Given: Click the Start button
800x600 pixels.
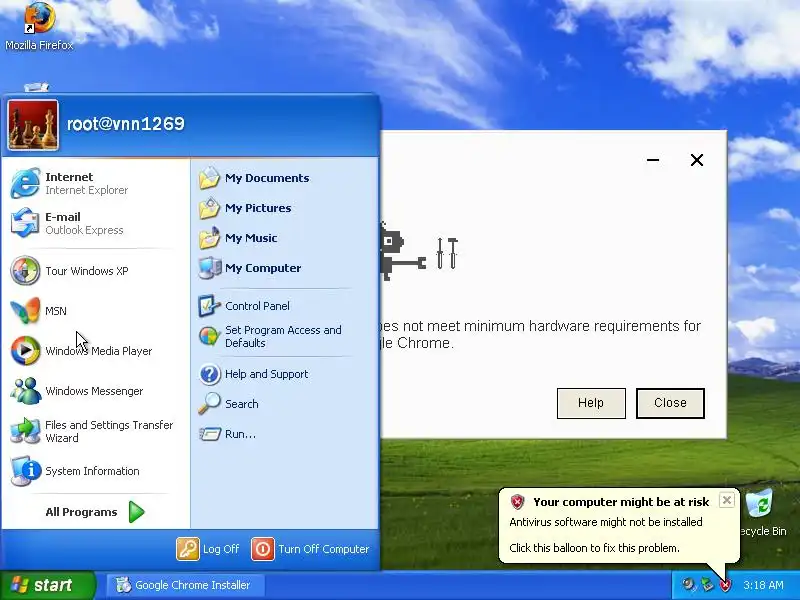Looking at the screenshot, I should (x=48, y=585).
